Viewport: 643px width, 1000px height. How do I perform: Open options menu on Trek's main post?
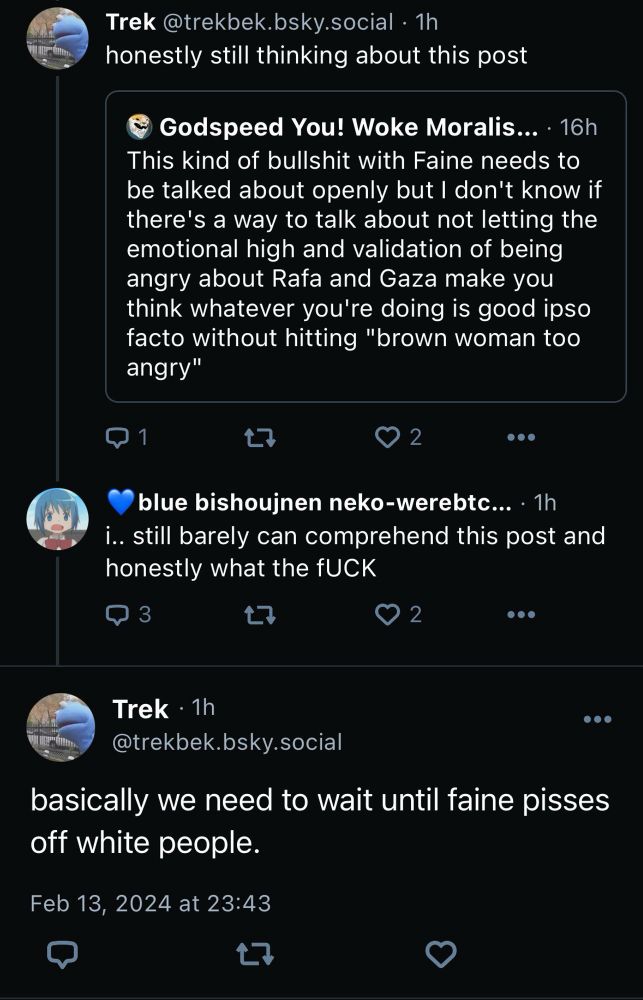click(x=597, y=717)
